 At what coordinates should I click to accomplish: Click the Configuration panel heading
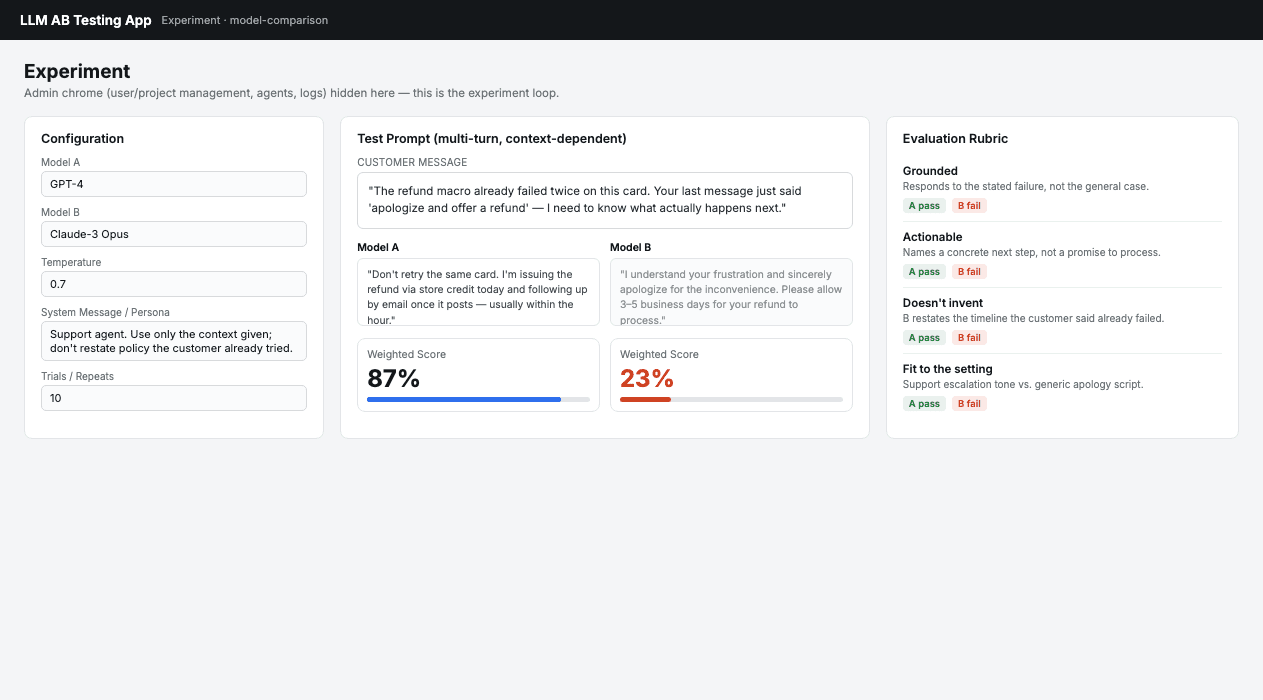tap(82, 139)
